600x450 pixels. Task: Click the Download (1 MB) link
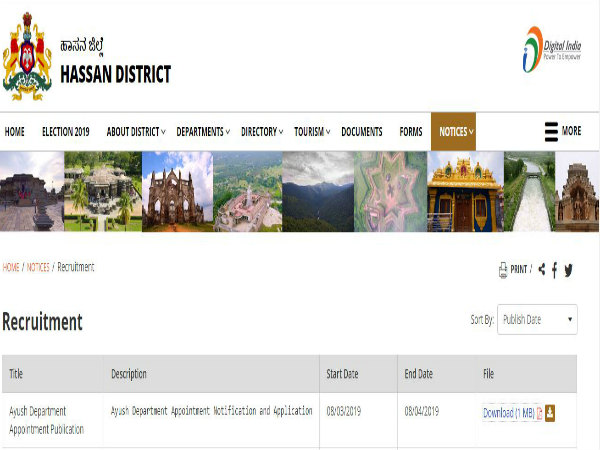(508, 413)
